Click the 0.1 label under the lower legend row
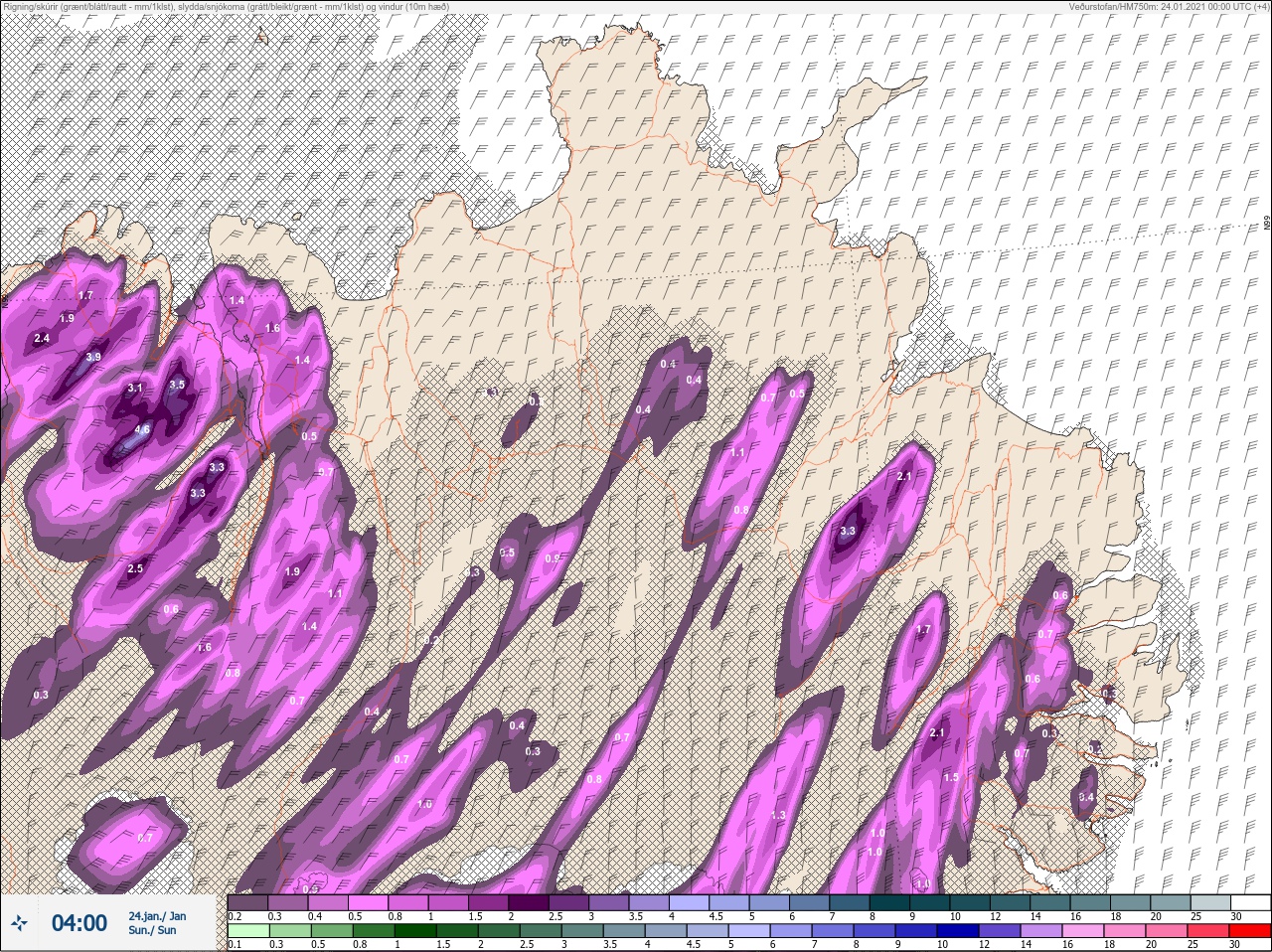This screenshot has height=952, width=1272. pos(236,944)
